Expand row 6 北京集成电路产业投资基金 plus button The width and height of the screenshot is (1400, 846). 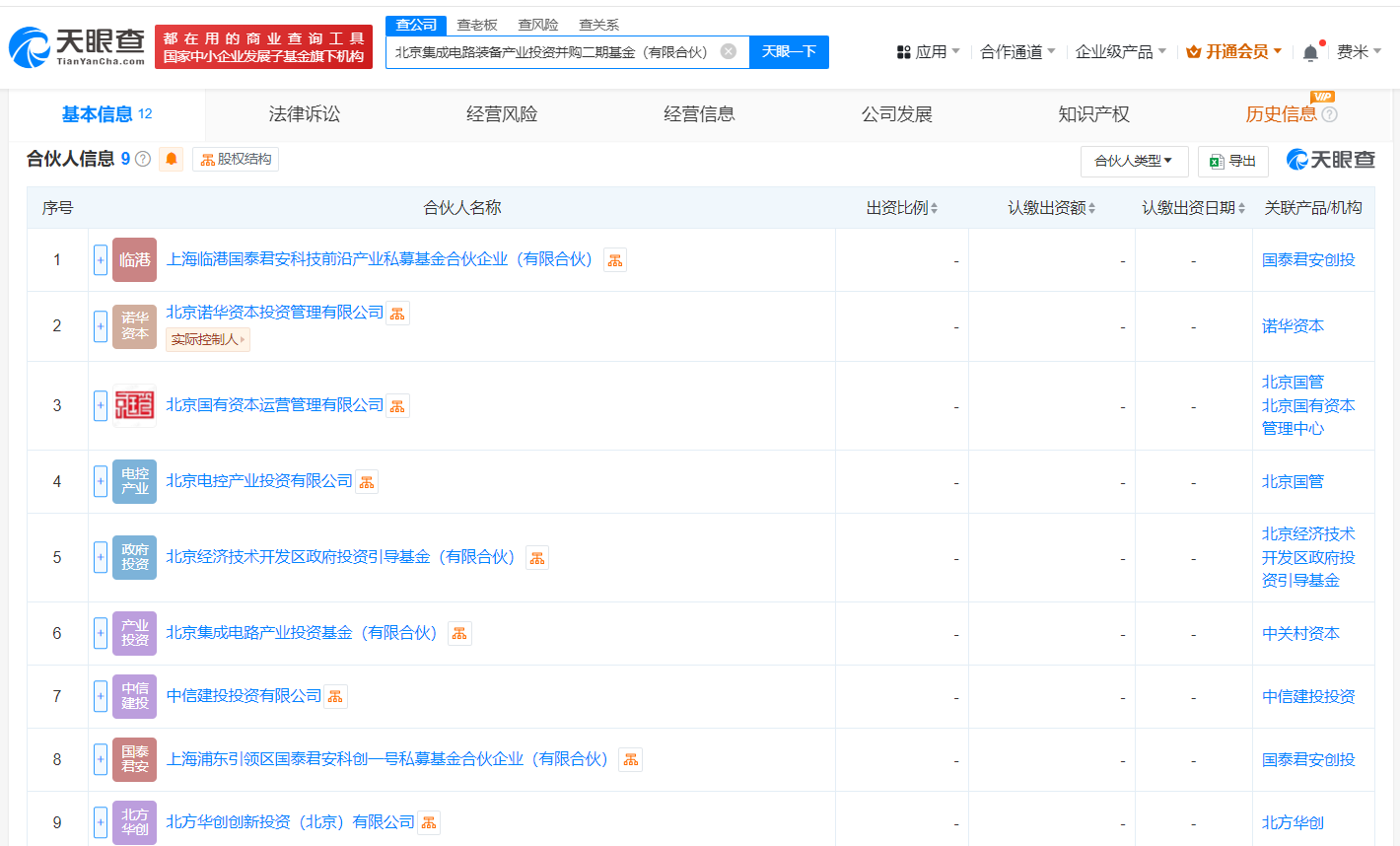(101, 633)
